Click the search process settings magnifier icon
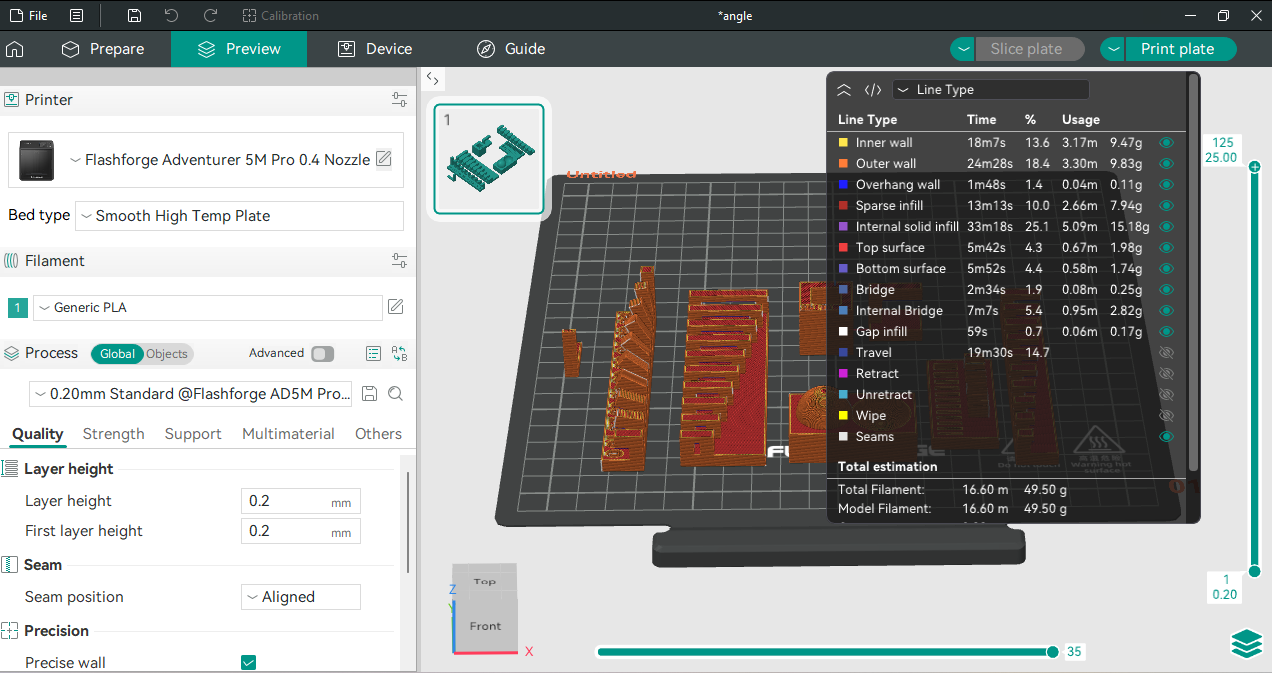Viewport: 1272px width, 673px height. (x=396, y=394)
